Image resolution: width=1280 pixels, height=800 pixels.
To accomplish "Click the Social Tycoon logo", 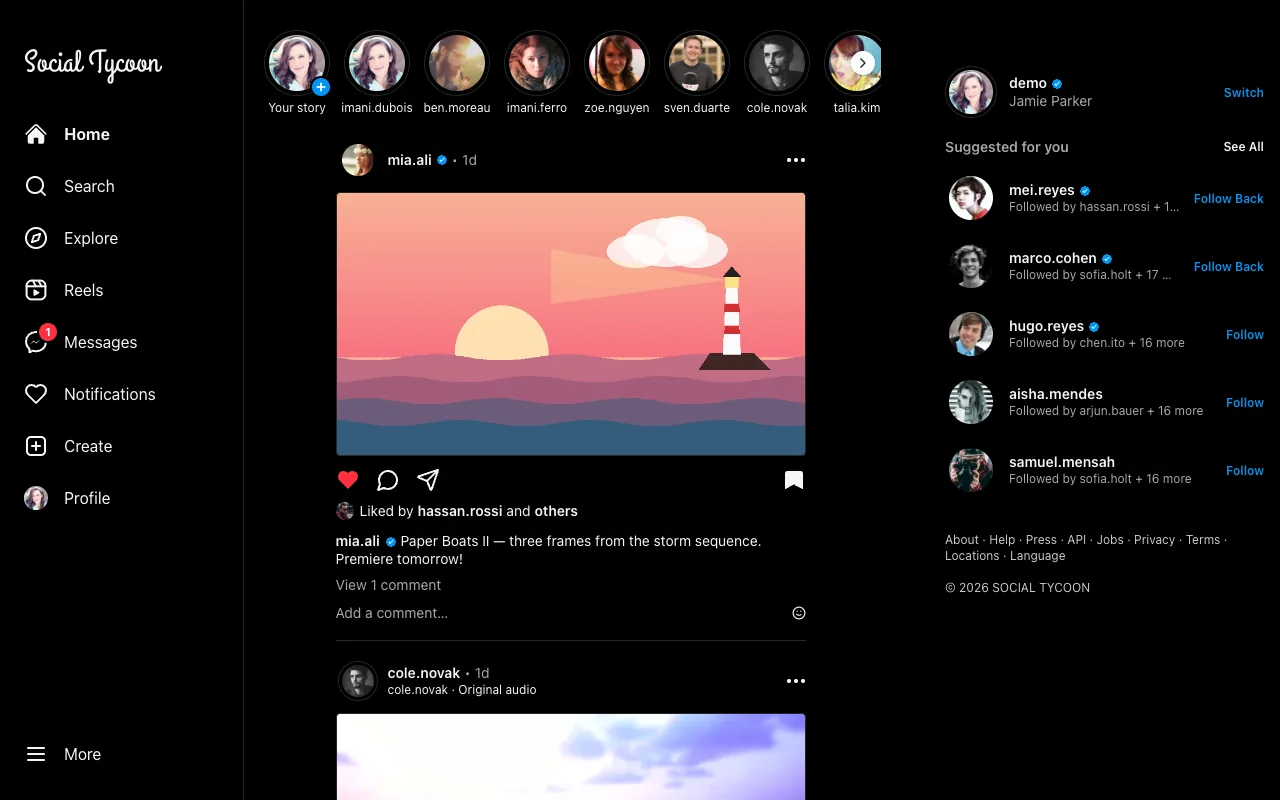I will click(93, 64).
